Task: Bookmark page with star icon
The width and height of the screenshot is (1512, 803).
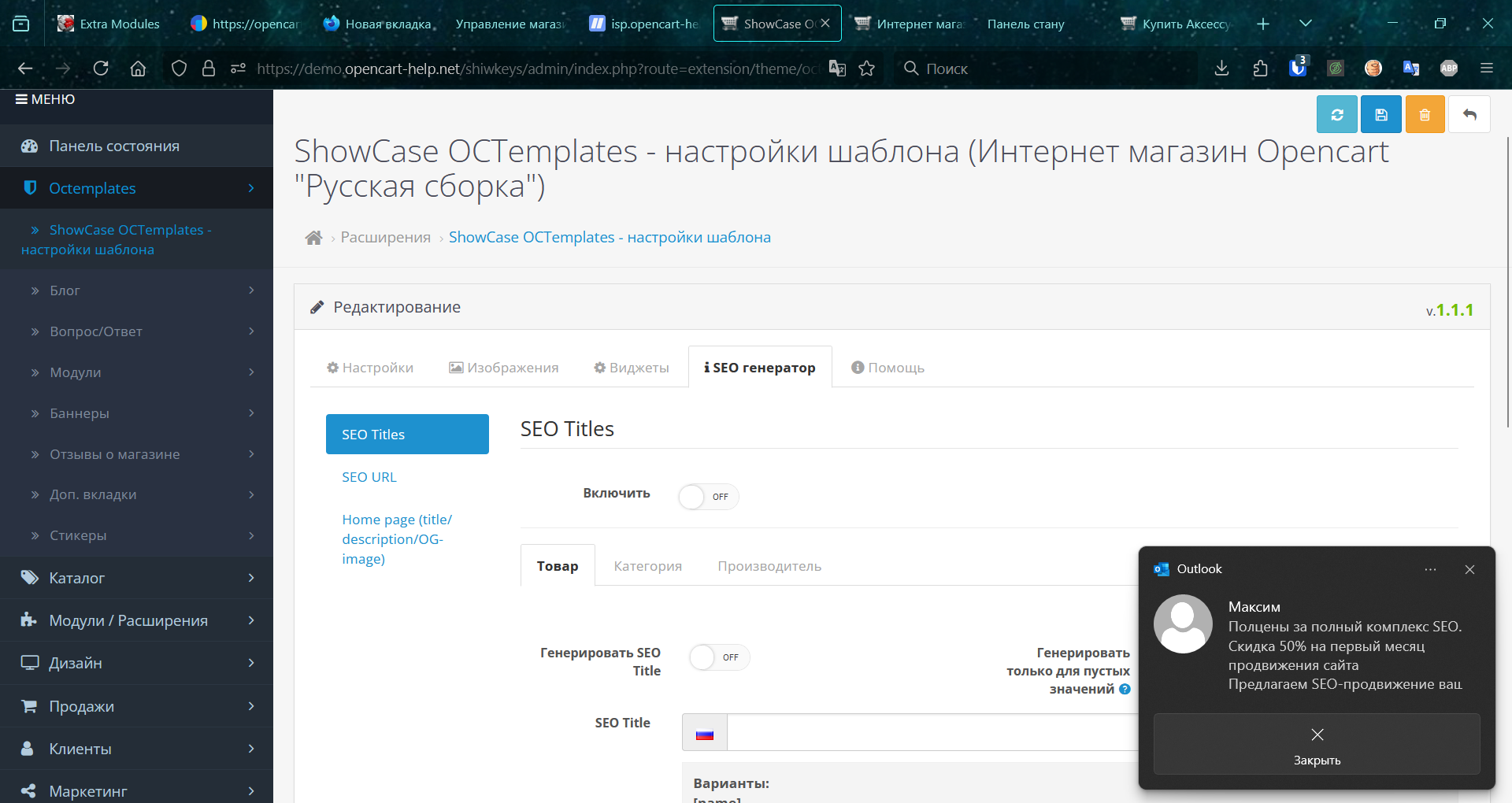Action: click(x=867, y=68)
